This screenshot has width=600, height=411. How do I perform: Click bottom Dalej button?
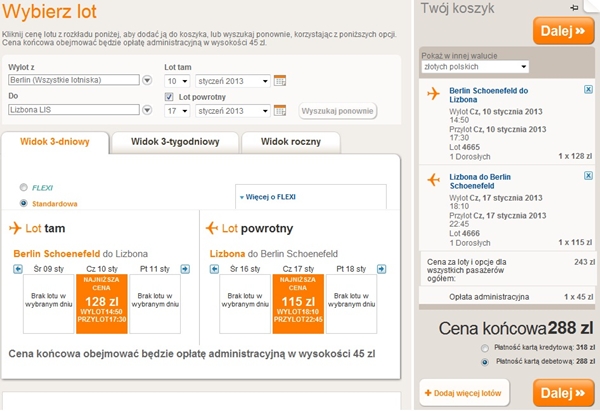coord(563,393)
